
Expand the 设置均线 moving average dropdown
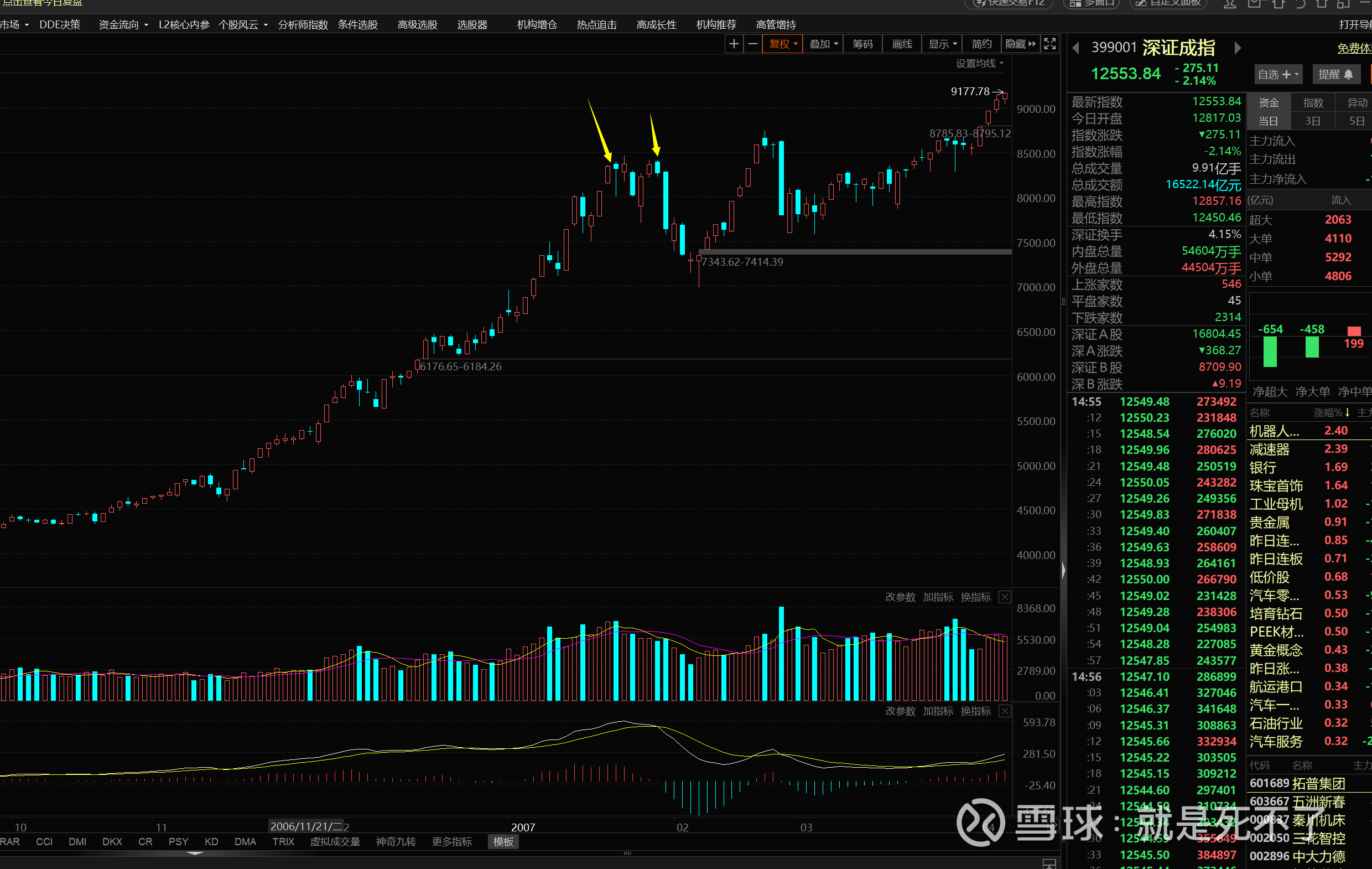(979, 63)
